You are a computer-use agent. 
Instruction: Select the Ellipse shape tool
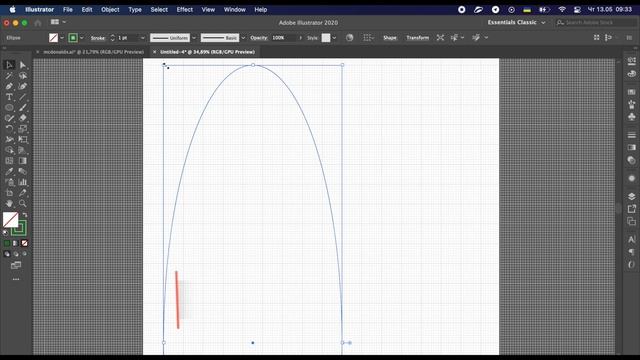pyautogui.click(x=9, y=108)
